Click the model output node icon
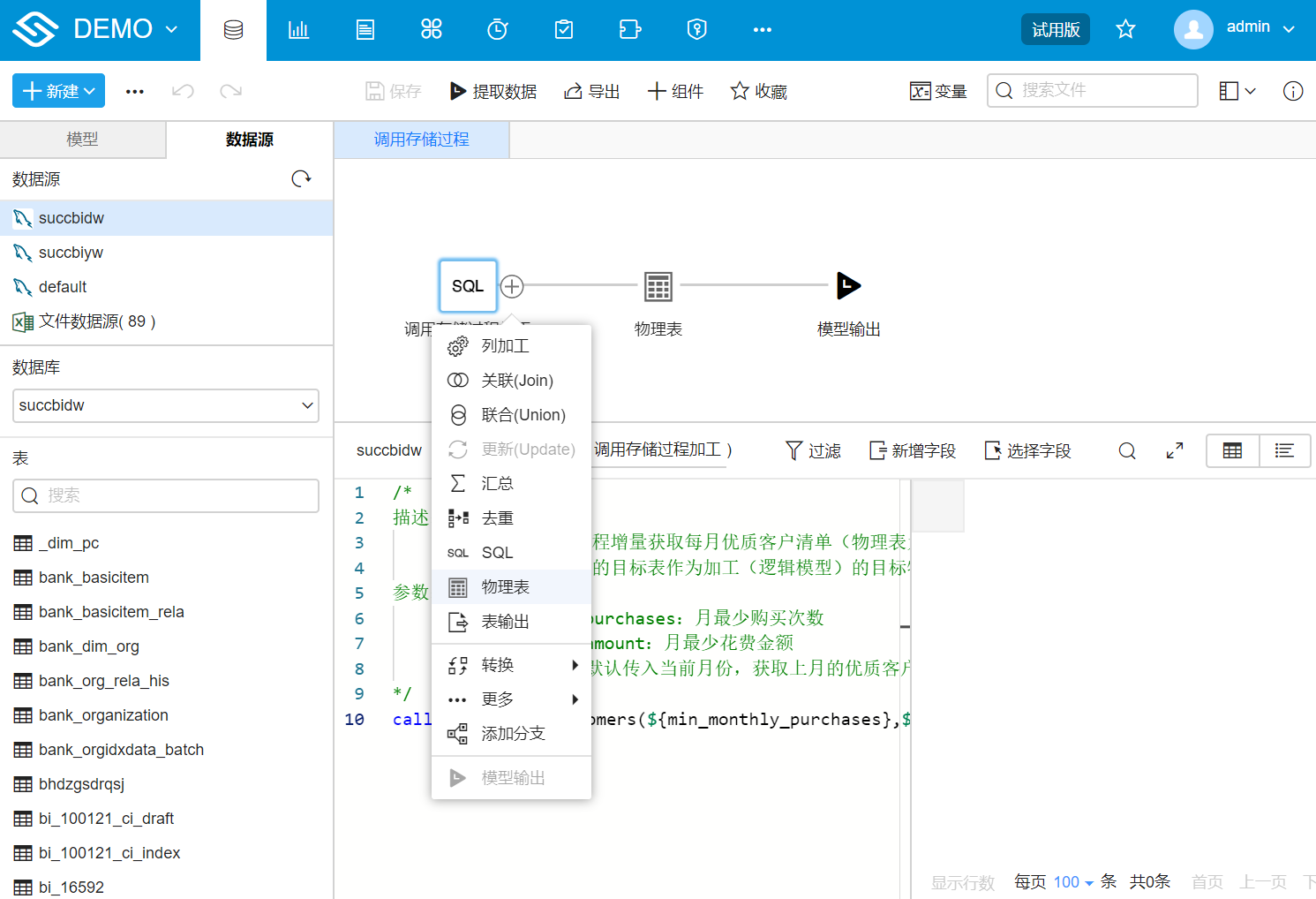Screen dimensions: 1316x899 point(848,285)
